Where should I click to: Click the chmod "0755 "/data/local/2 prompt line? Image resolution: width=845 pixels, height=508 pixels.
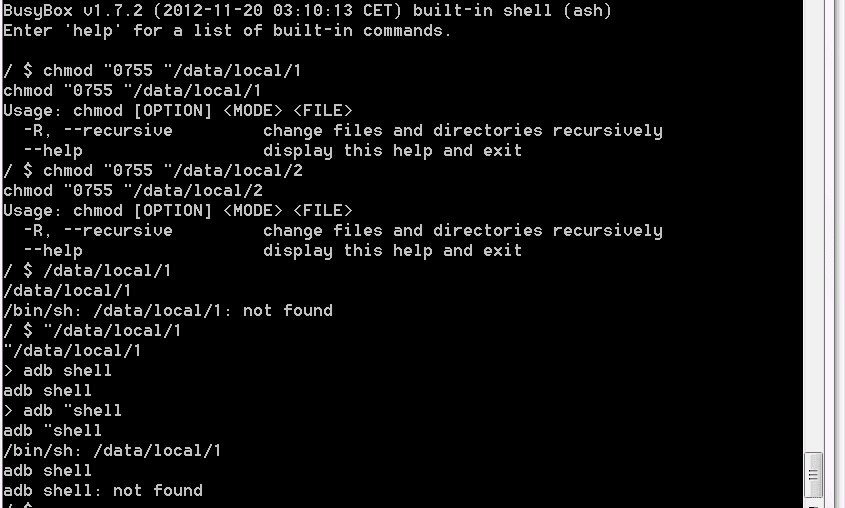153,171
